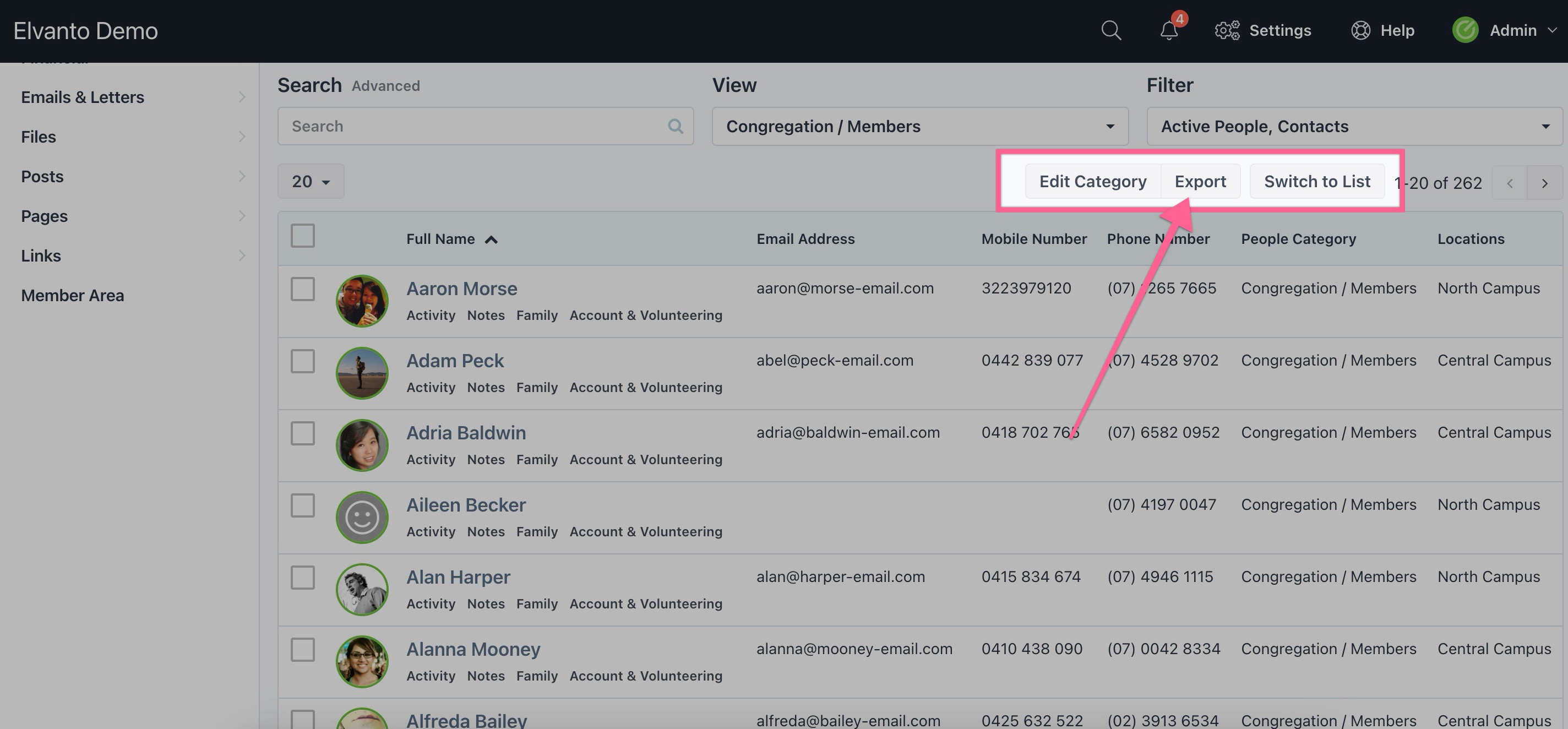Open Adria Baldwin's name link
This screenshot has width=1568, height=729.
pyautogui.click(x=466, y=433)
